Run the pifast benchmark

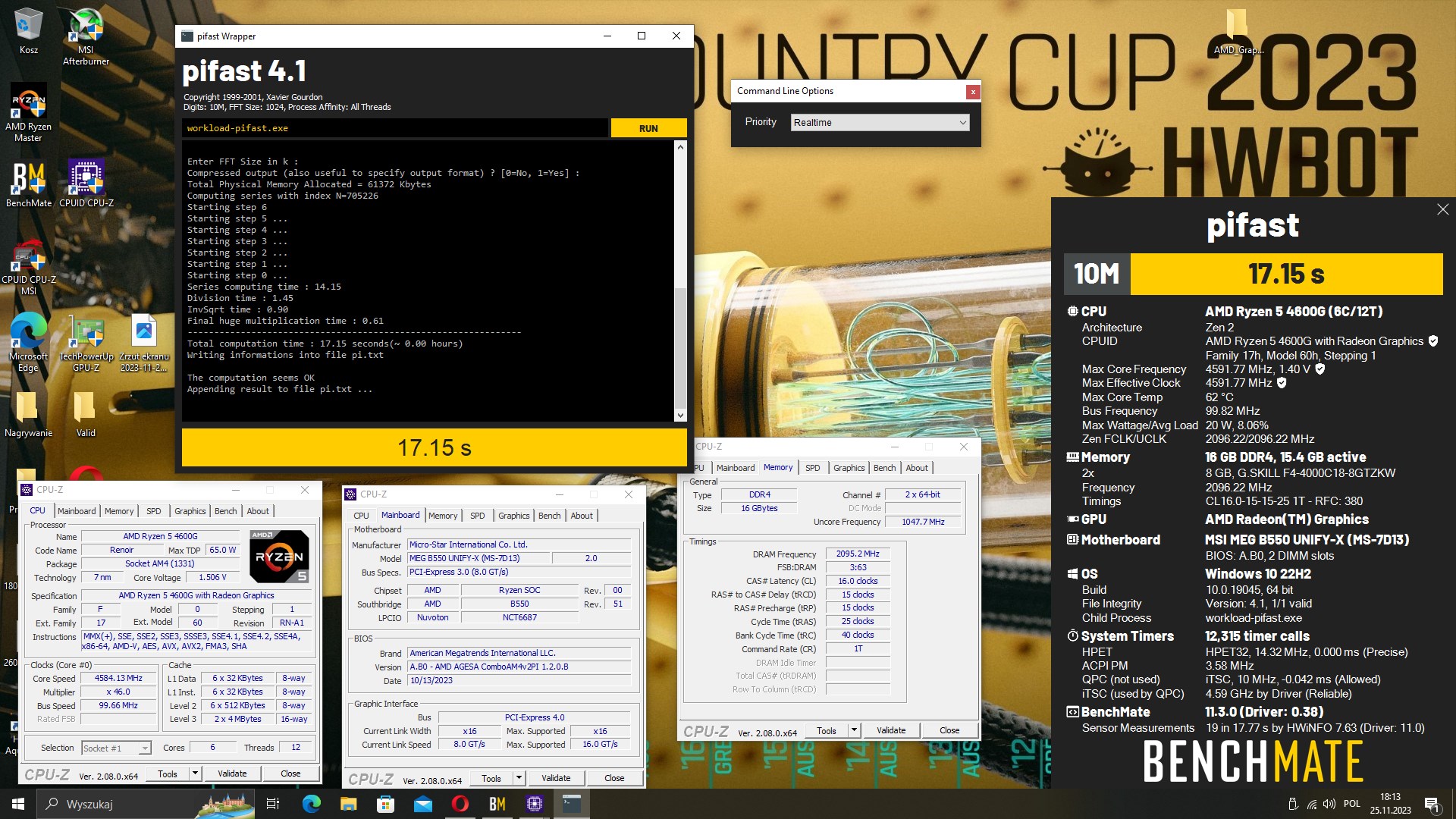648,128
